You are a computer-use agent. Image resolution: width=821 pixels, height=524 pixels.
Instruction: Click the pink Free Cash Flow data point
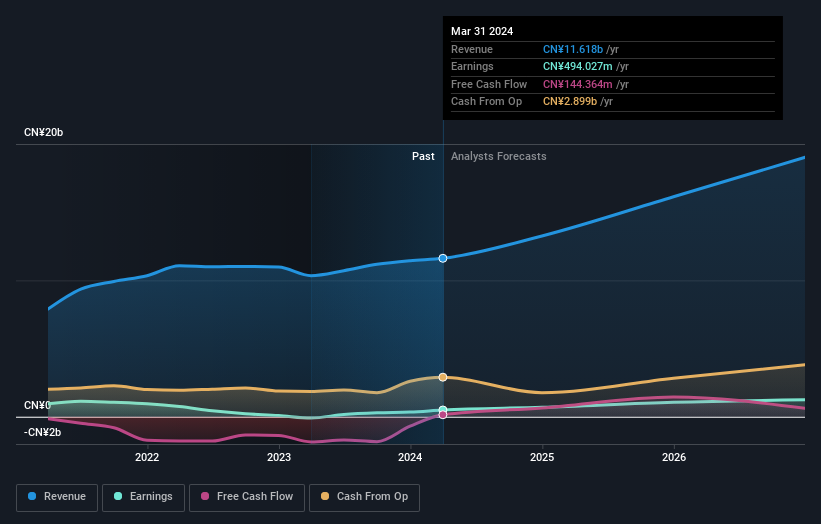coord(443,415)
